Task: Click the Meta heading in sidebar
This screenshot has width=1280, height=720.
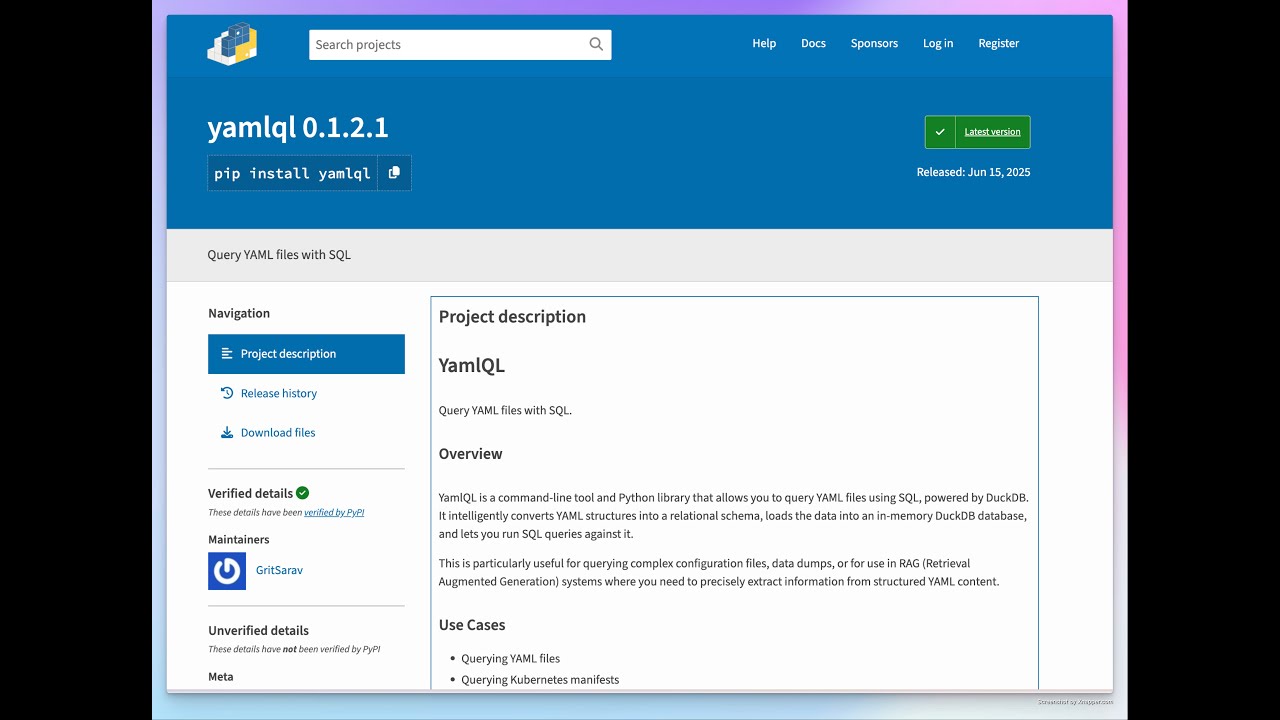Action: [221, 677]
